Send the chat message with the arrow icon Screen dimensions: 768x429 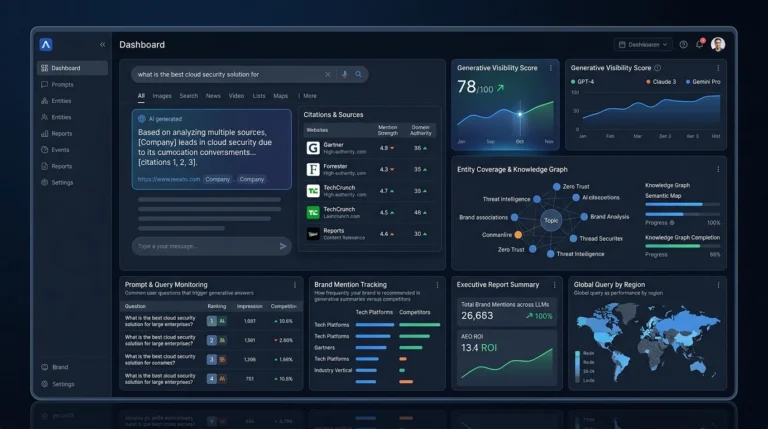coord(283,246)
